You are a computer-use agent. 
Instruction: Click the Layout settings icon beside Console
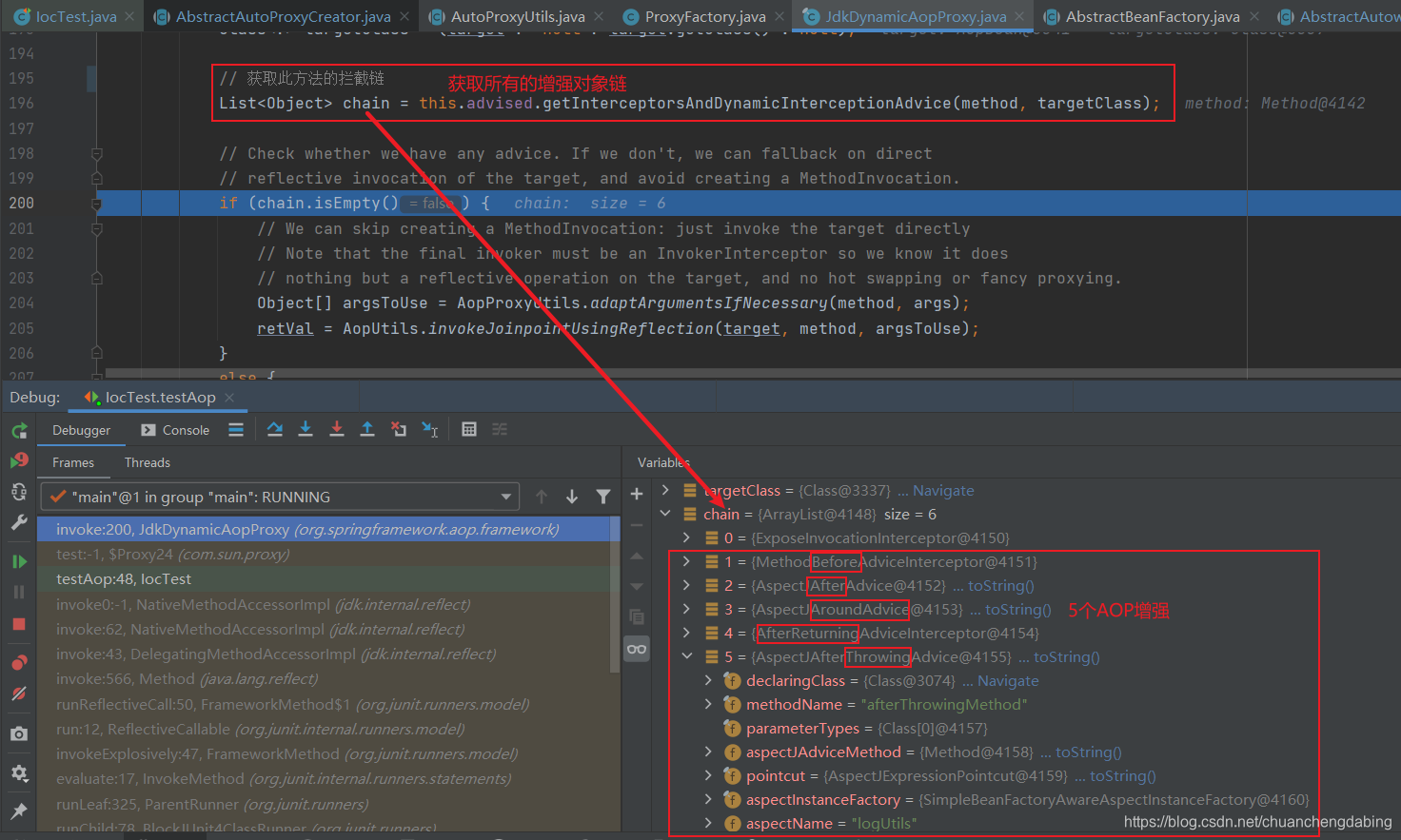click(236, 430)
